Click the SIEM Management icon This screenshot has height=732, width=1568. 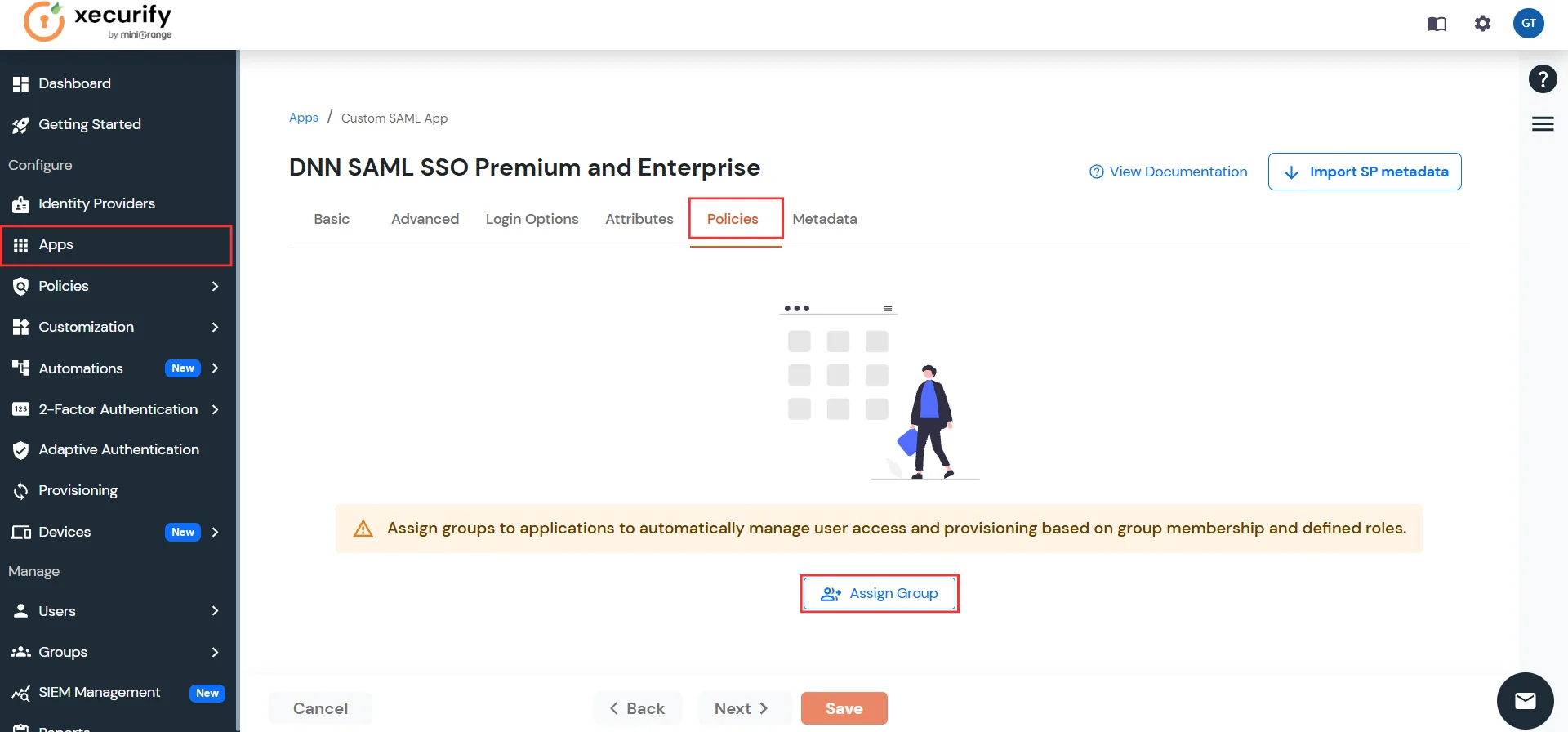(x=20, y=693)
